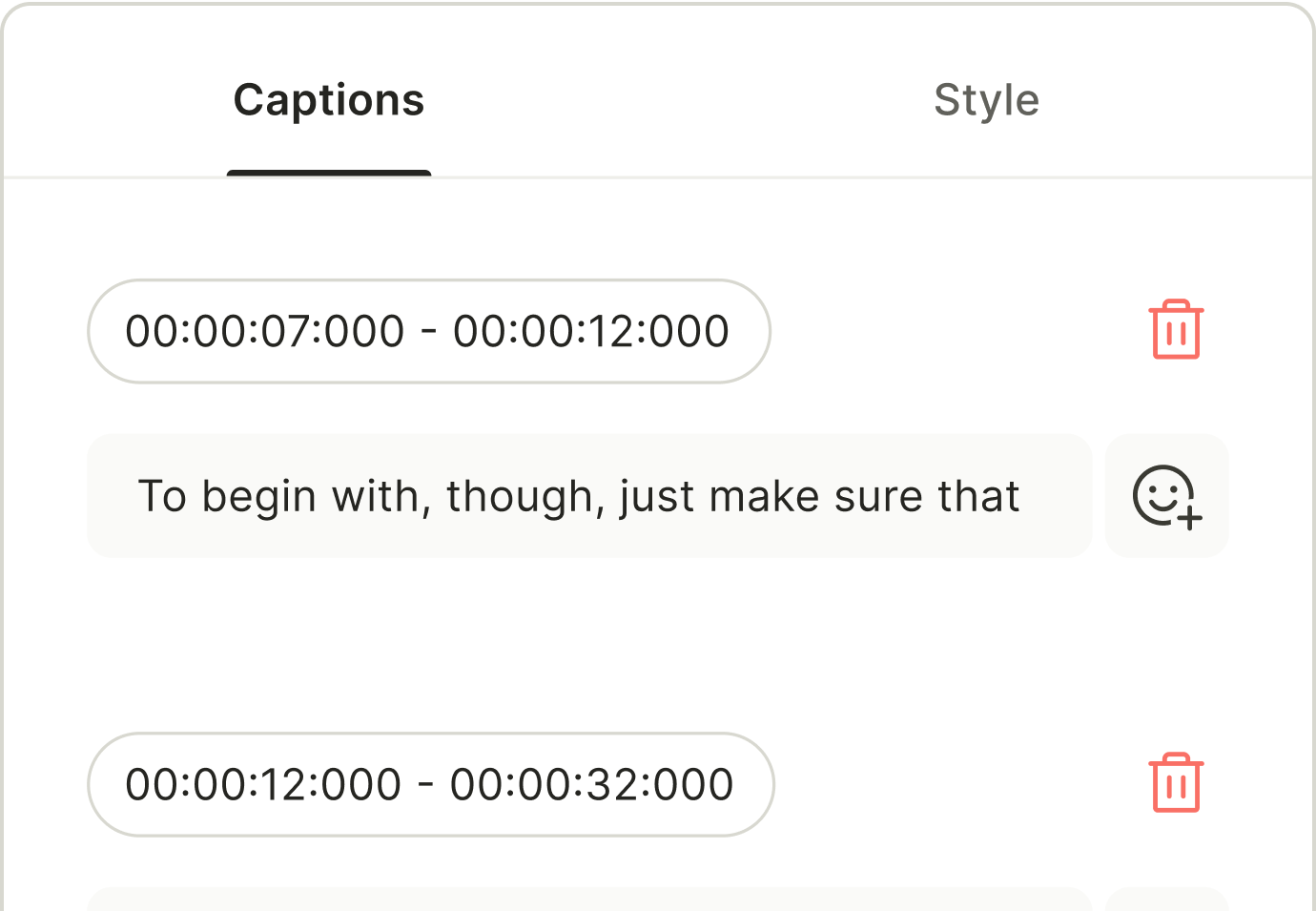Select the partially visible caption field at bottom
The height and width of the screenshot is (911, 1316).
point(588,900)
